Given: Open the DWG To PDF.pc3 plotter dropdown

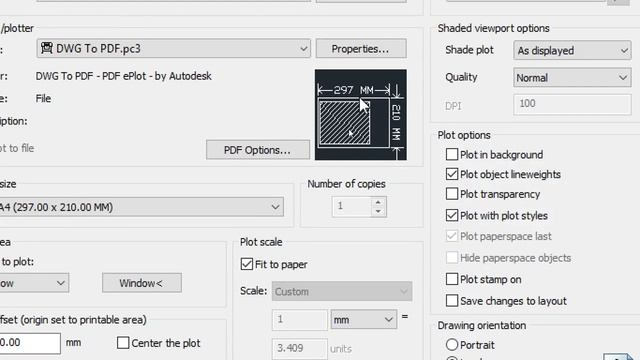Looking at the screenshot, I should (x=173, y=49).
